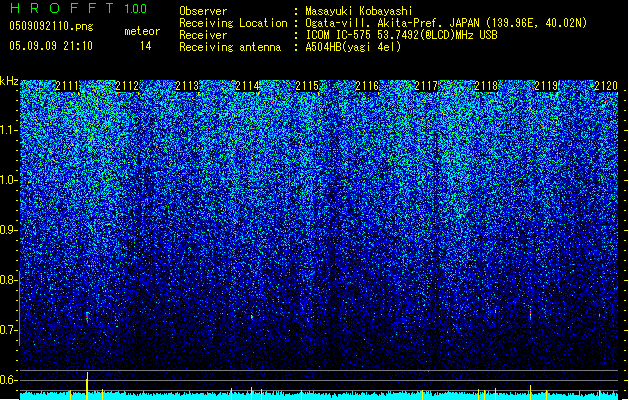The image size is (629, 400).
Task: Click the meteor count value 14
Action: (x=146, y=46)
